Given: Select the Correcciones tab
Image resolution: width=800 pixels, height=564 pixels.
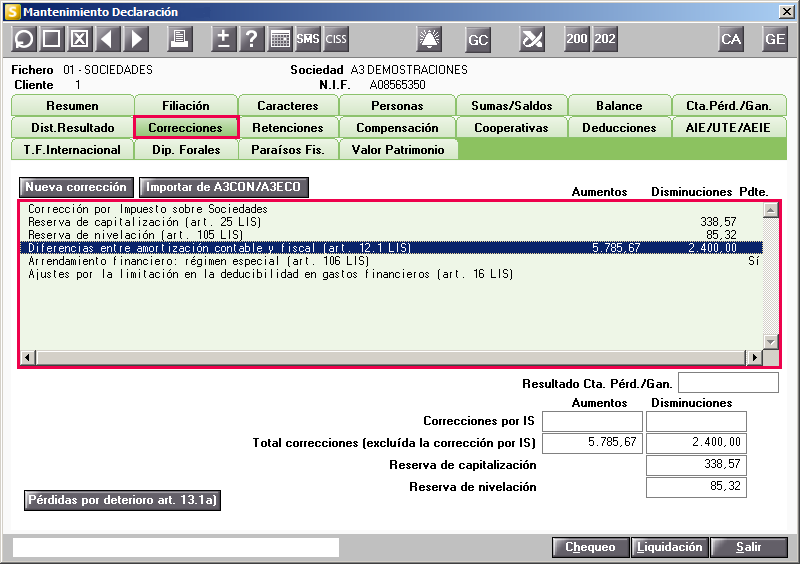Looking at the screenshot, I should coord(186,128).
